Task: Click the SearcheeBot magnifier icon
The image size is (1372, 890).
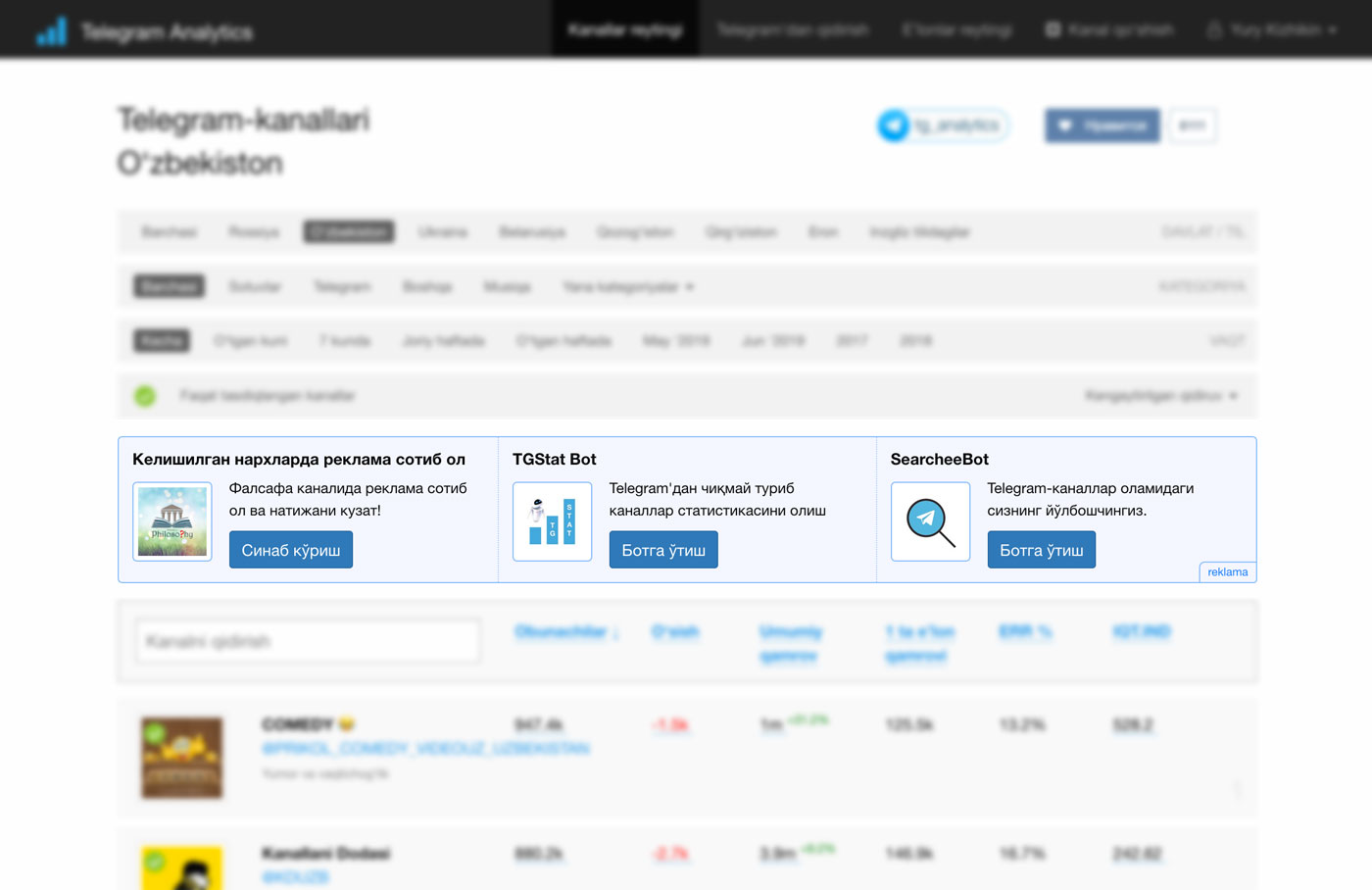Action: coord(930,521)
